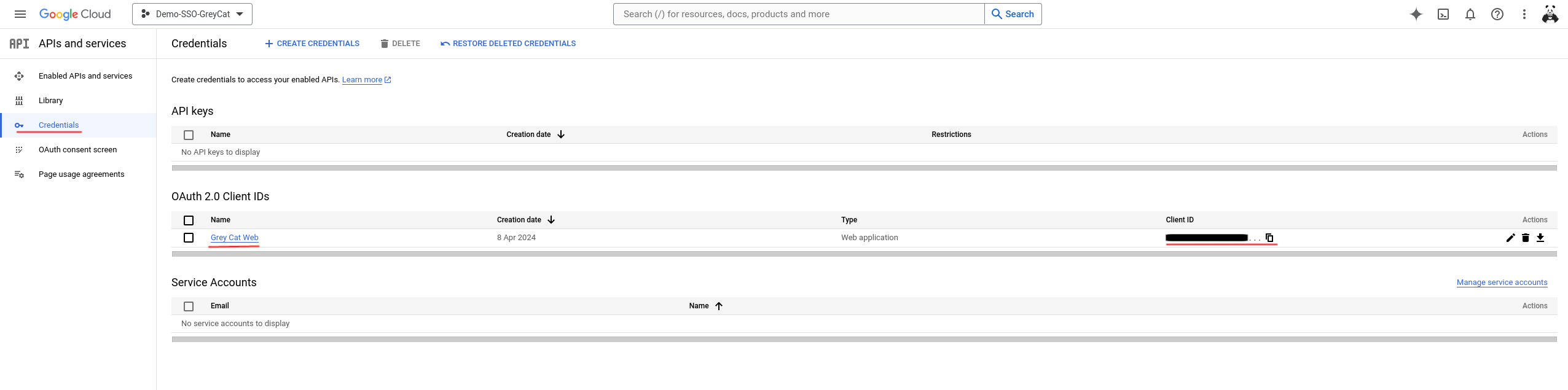Click the Type column header
Screen dimensions: 1568x390
pyautogui.click(x=849, y=220)
